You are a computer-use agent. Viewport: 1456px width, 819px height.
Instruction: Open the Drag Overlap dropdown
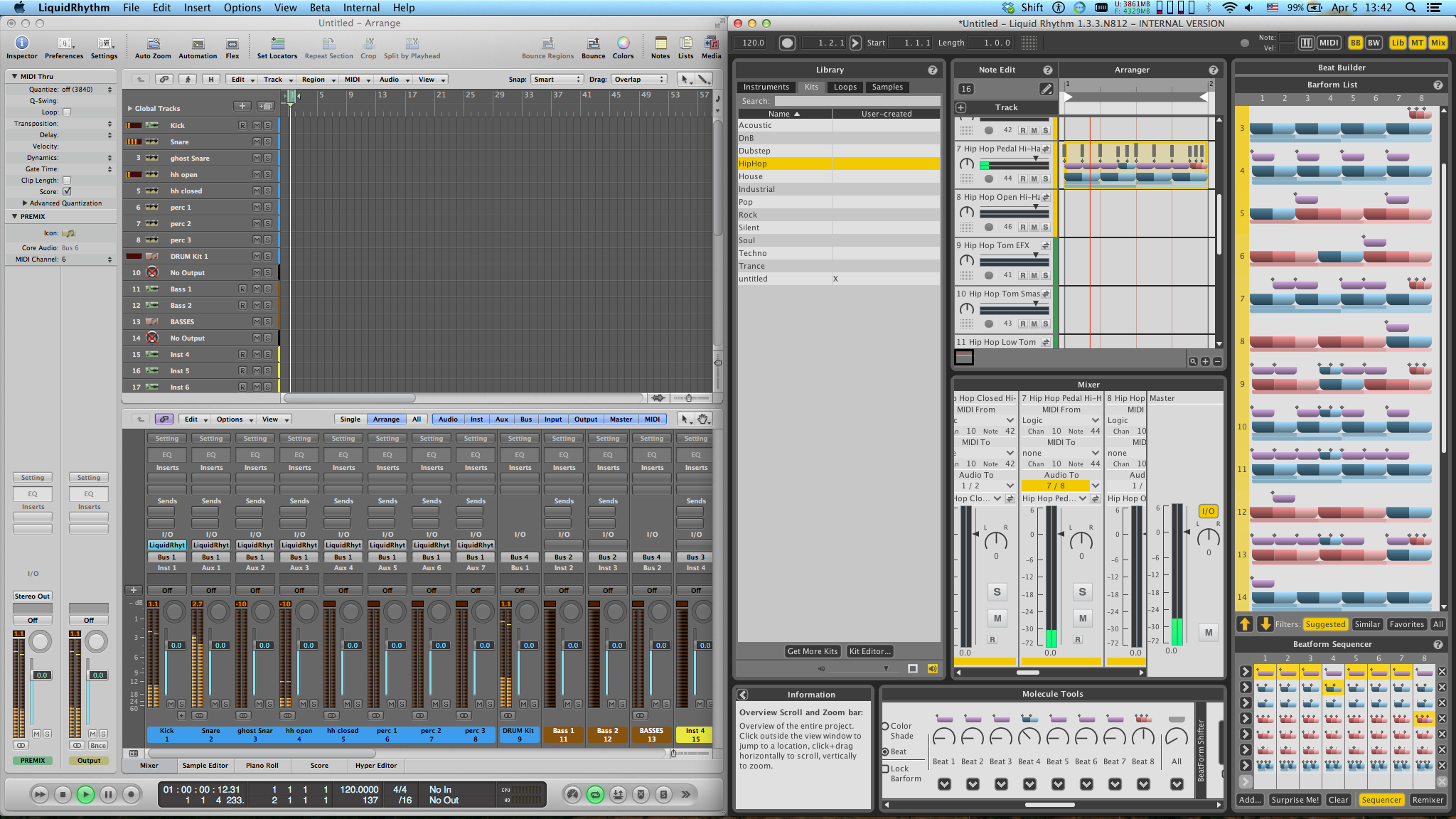click(x=639, y=80)
